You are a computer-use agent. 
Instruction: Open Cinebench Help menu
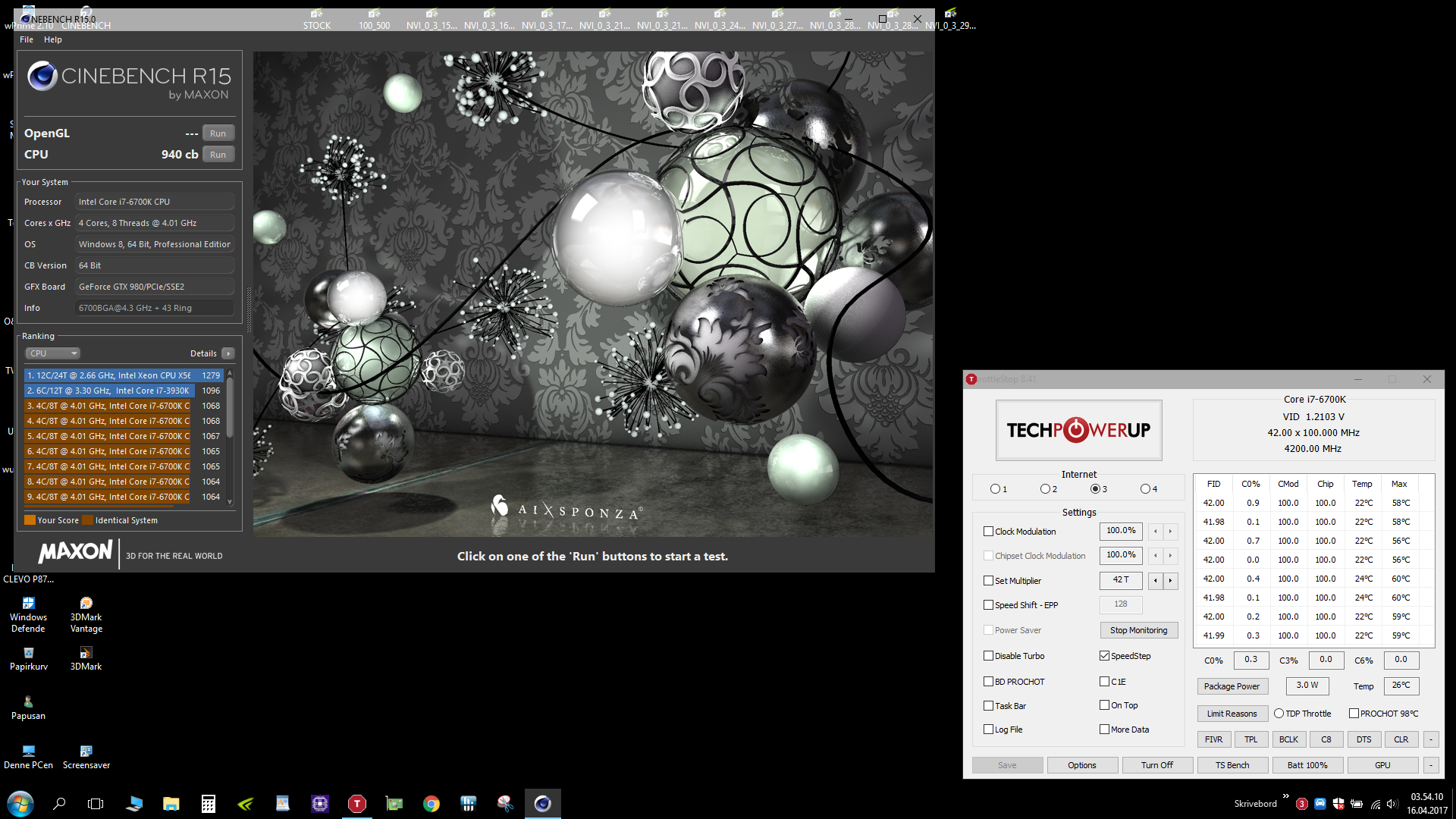[53, 39]
